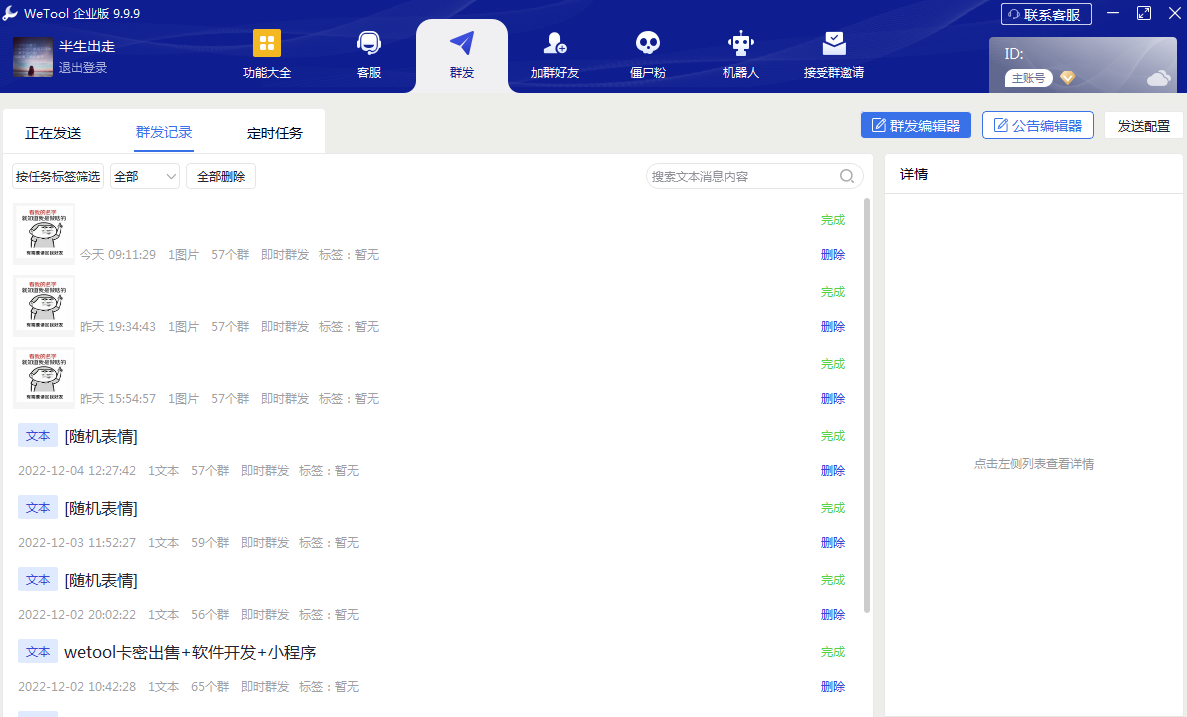1187x717 pixels.
Task: Select the 加群好友 add-friend icon
Action: [554, 44]
